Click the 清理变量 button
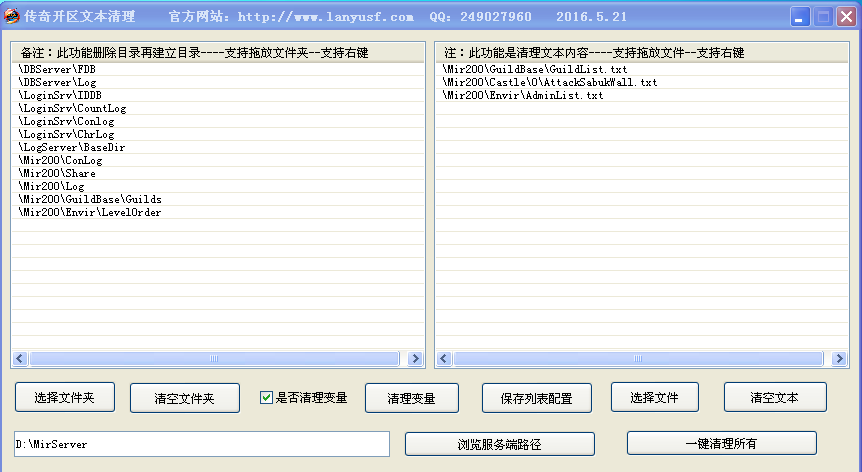Viewport: 862px width, 472px height. [x=411, y=398]
